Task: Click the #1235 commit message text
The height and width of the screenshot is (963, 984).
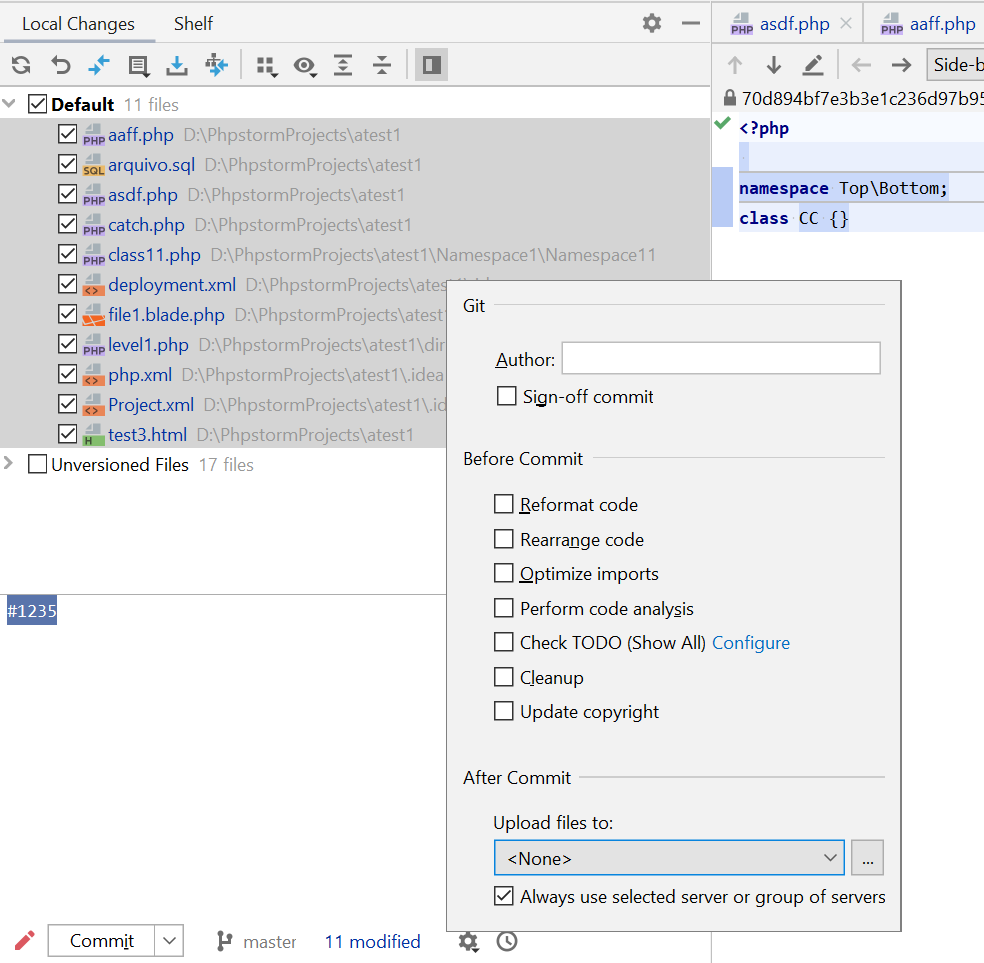Action: tap(32, 610)
